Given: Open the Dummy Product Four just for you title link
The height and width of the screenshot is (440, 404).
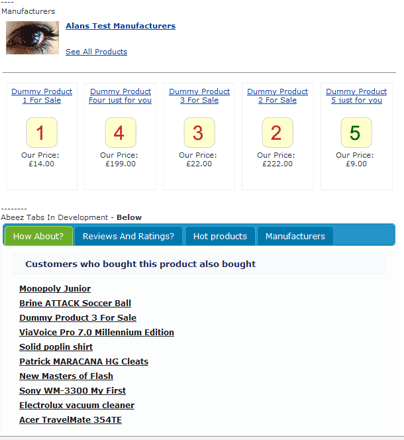Looking at the screenshot, I should click(120, 96).
